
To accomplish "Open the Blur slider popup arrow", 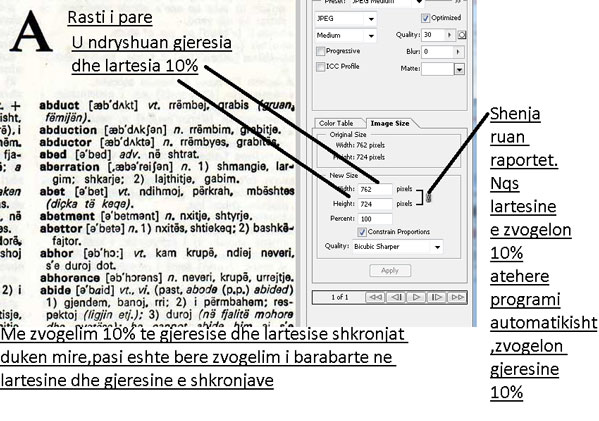I will [458, 52].
